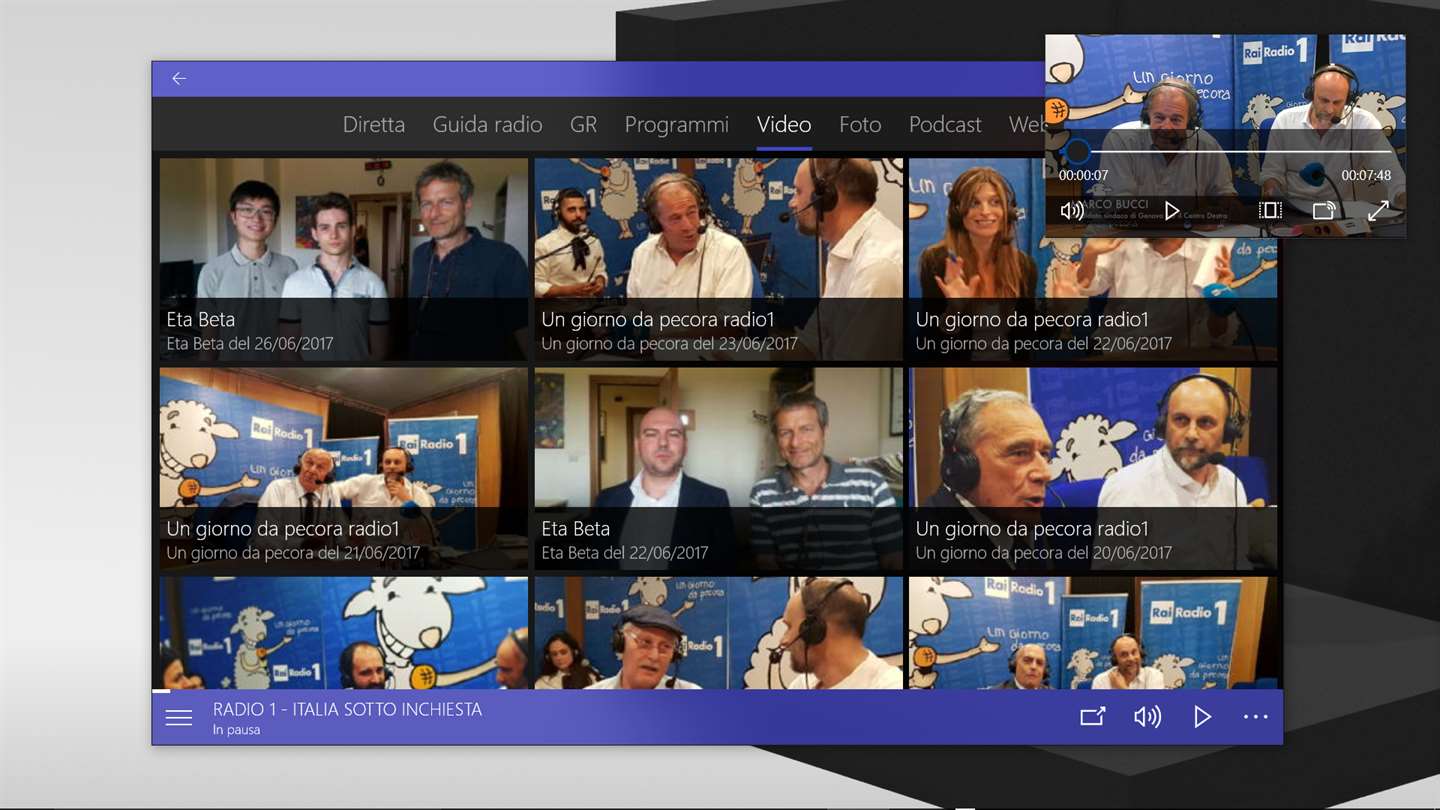This screenshot has width=1440, height=810.
Task: Switch to the Podcast tab
Action: [945, 124]
